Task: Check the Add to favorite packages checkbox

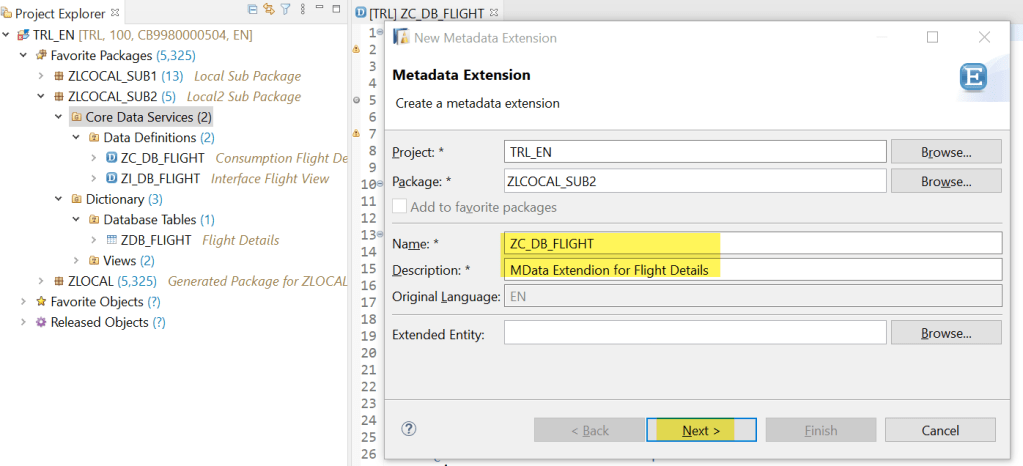Action: [400, 207]
